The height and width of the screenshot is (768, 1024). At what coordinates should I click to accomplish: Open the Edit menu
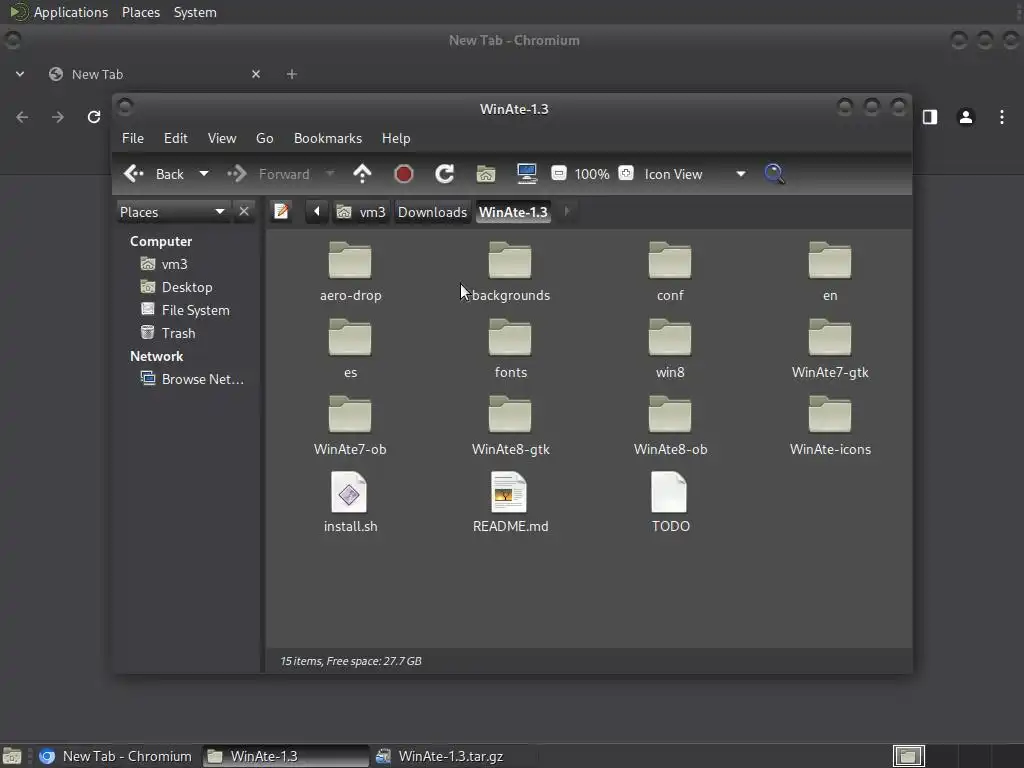176,138
